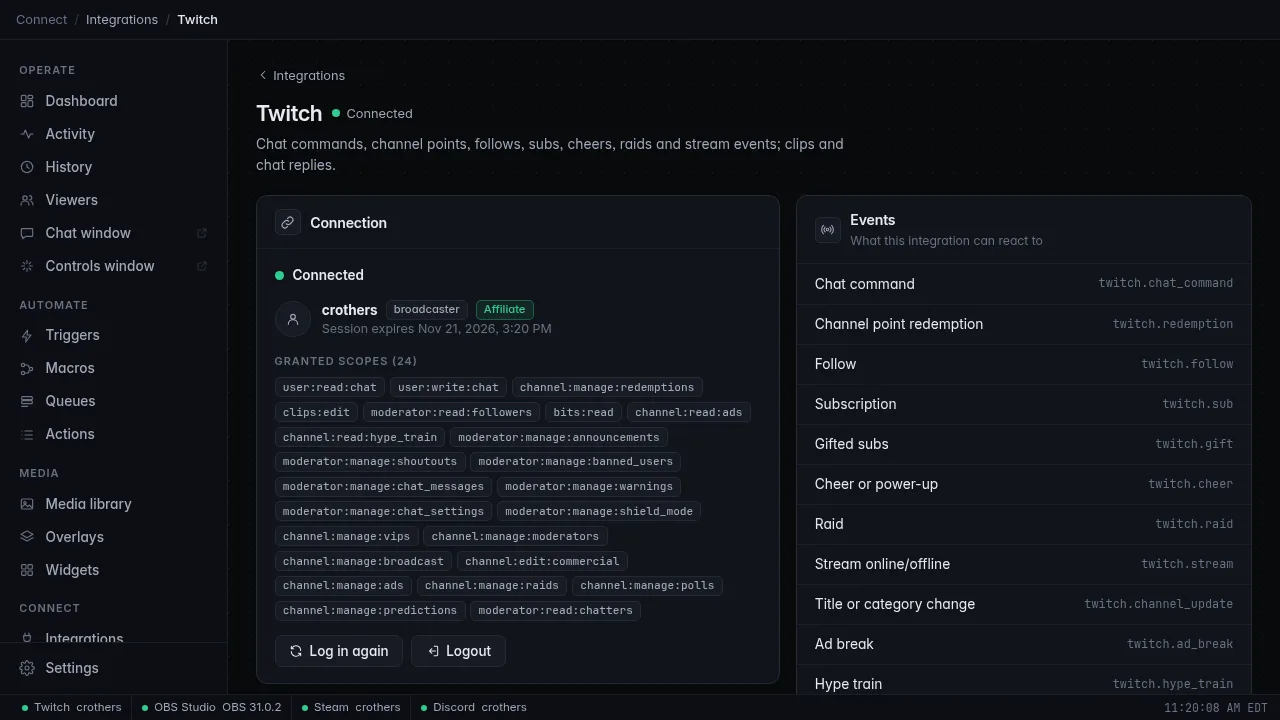Click the bits:read scope tag

tap(583, 412)
